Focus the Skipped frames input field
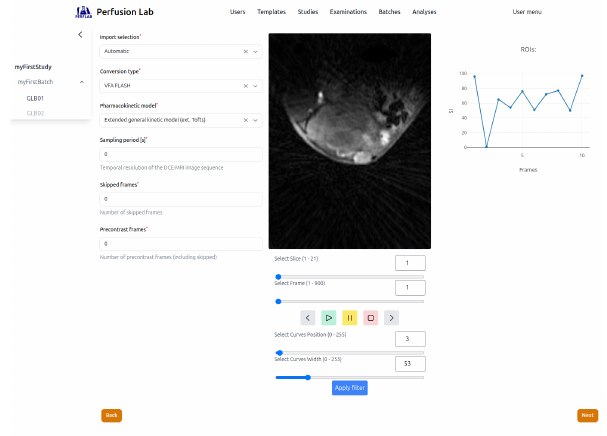Image resolution: width=607 pixels, height=436 pixels. click(181, 199)
